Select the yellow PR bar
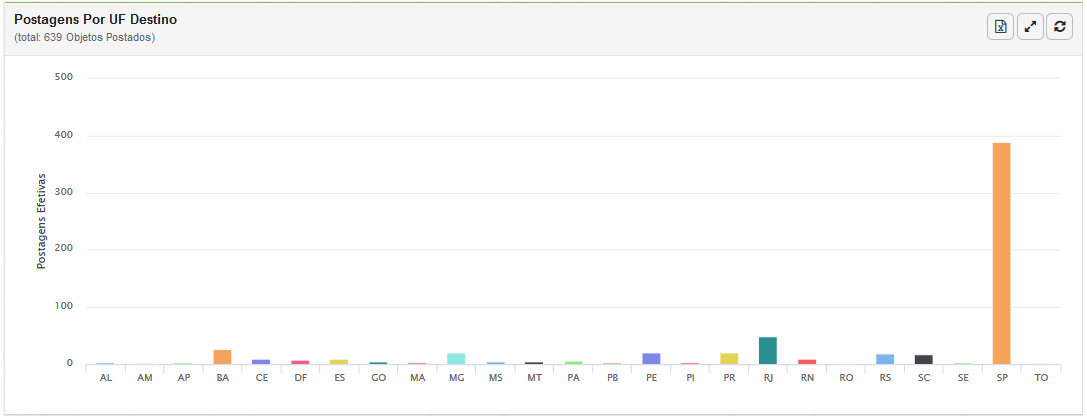This screenshot has width=1087, height=417. (729, 359)
